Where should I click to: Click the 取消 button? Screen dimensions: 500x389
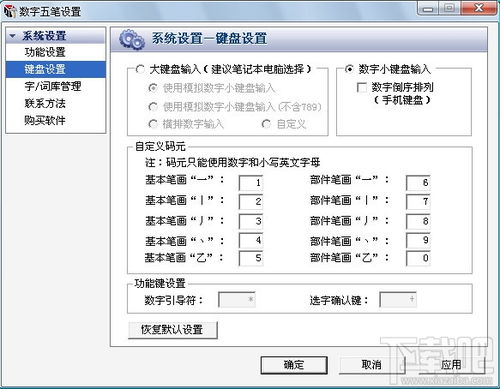(x=372, y=365)
